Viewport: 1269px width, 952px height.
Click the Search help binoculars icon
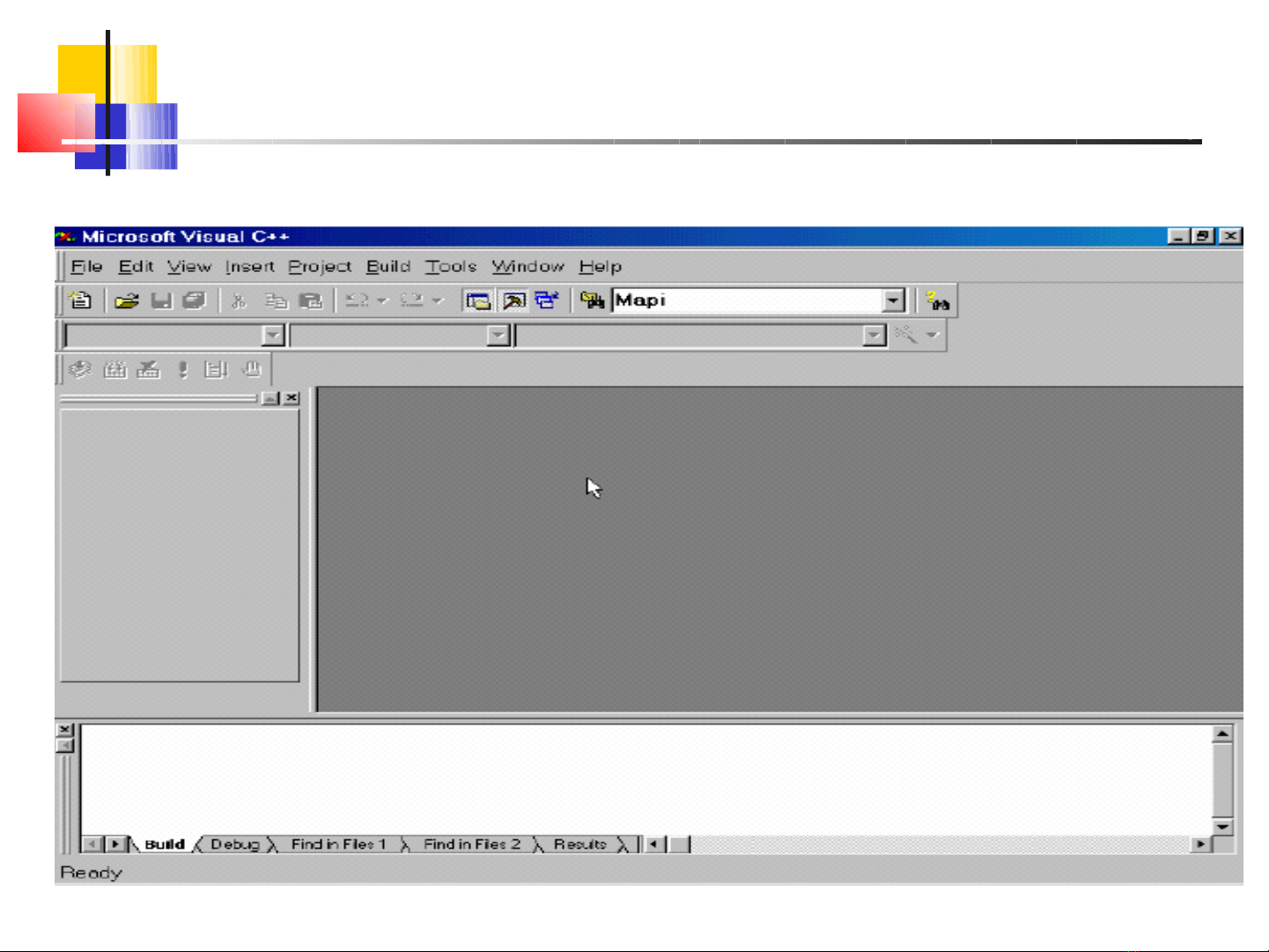point(937,301)
